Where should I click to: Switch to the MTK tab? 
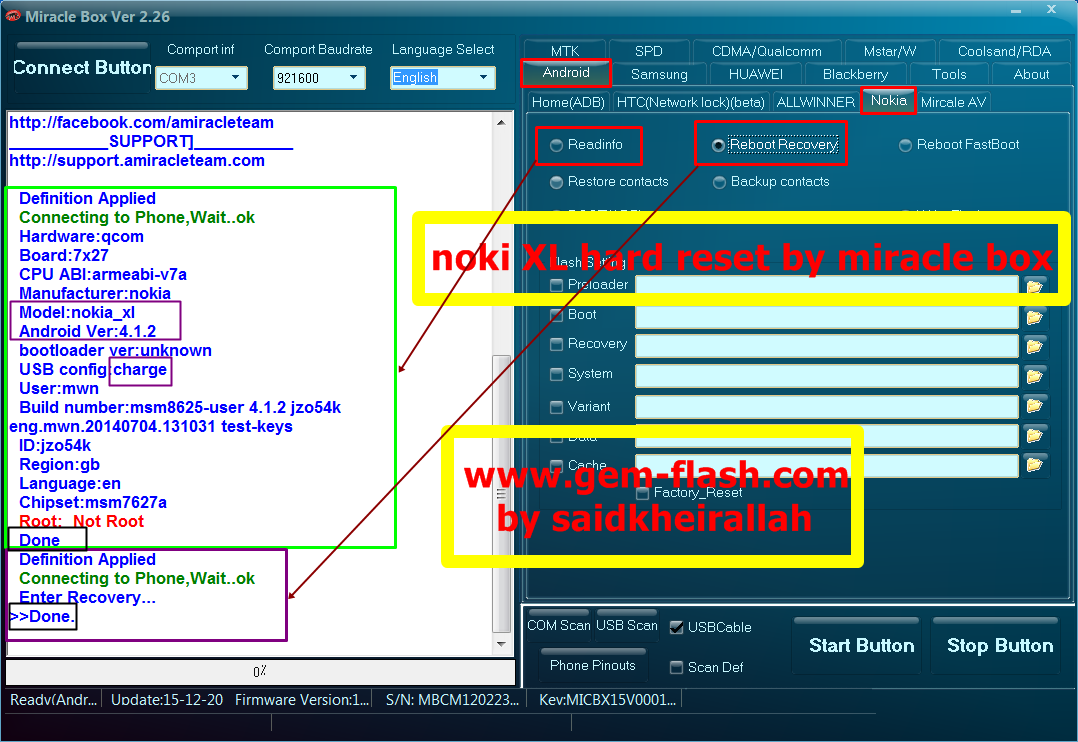point(565,51)
